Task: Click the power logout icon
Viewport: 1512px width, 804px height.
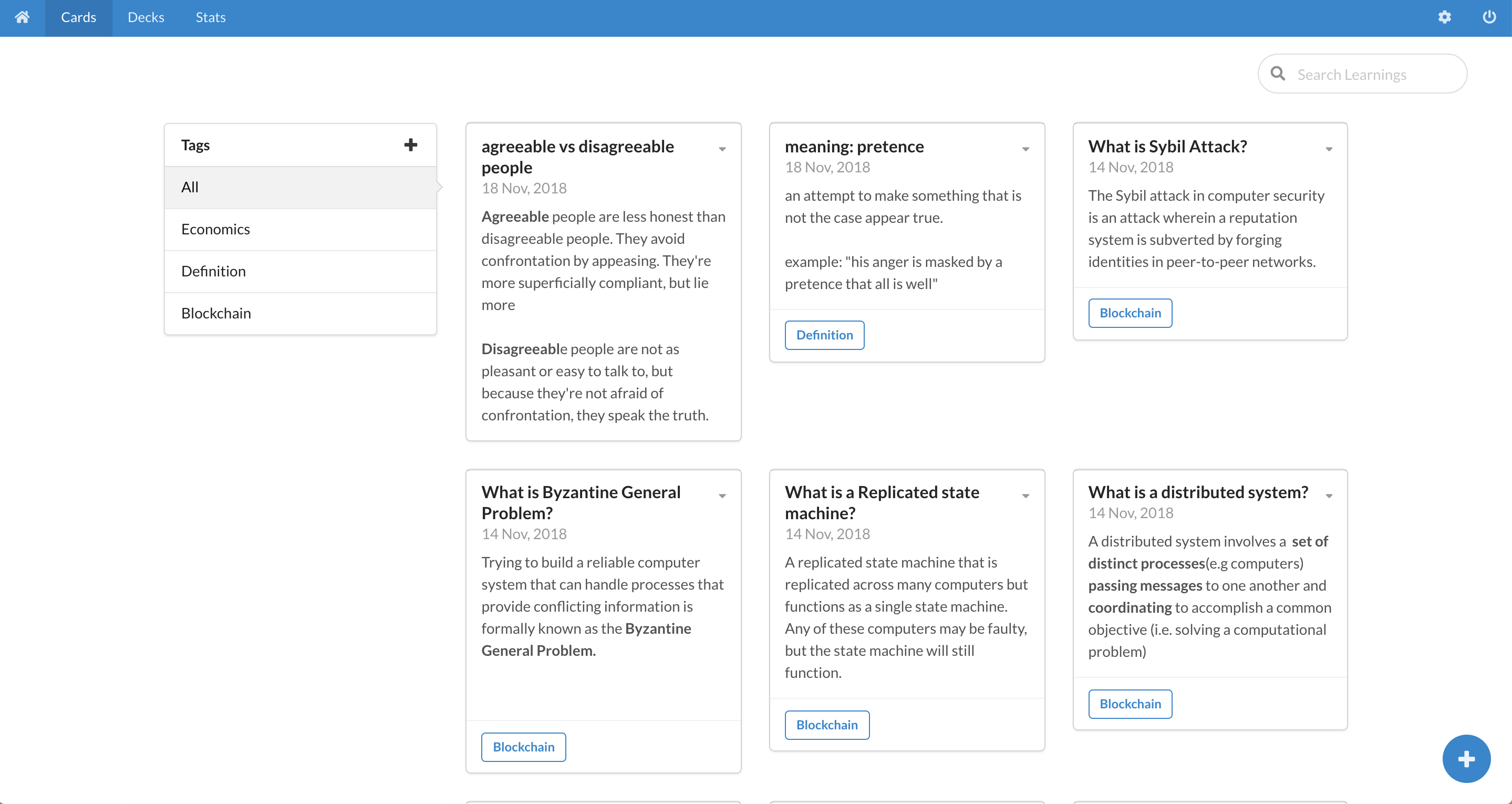Action: pos(1489,17)
